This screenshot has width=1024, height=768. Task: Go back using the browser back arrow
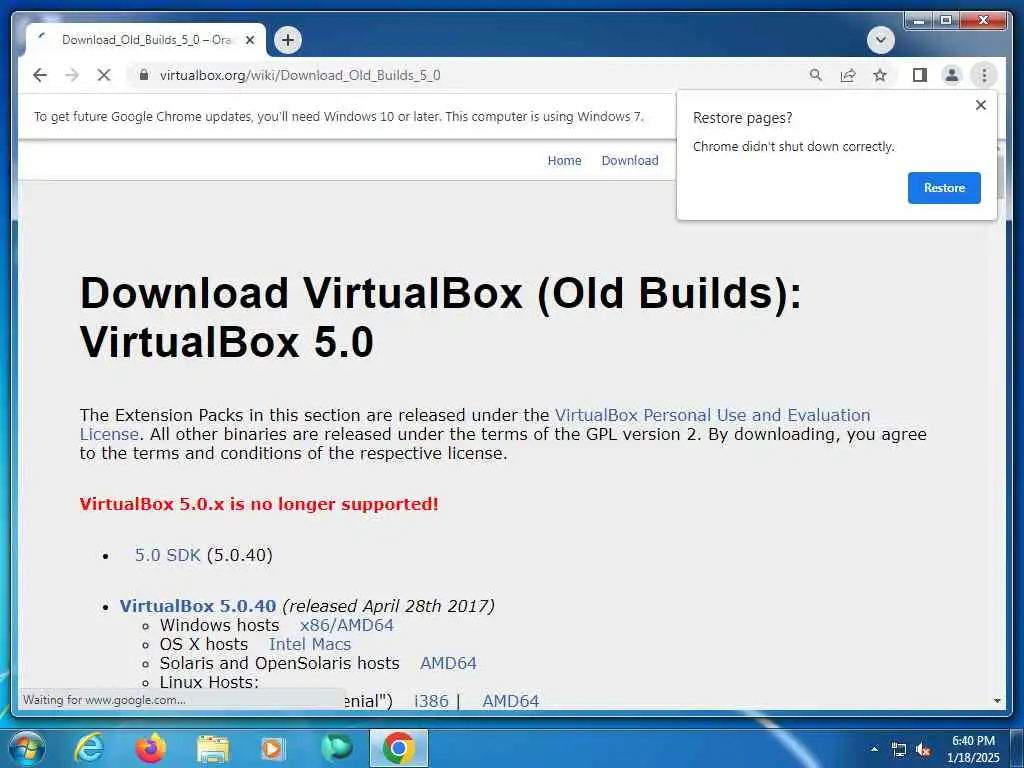(40, 75)
